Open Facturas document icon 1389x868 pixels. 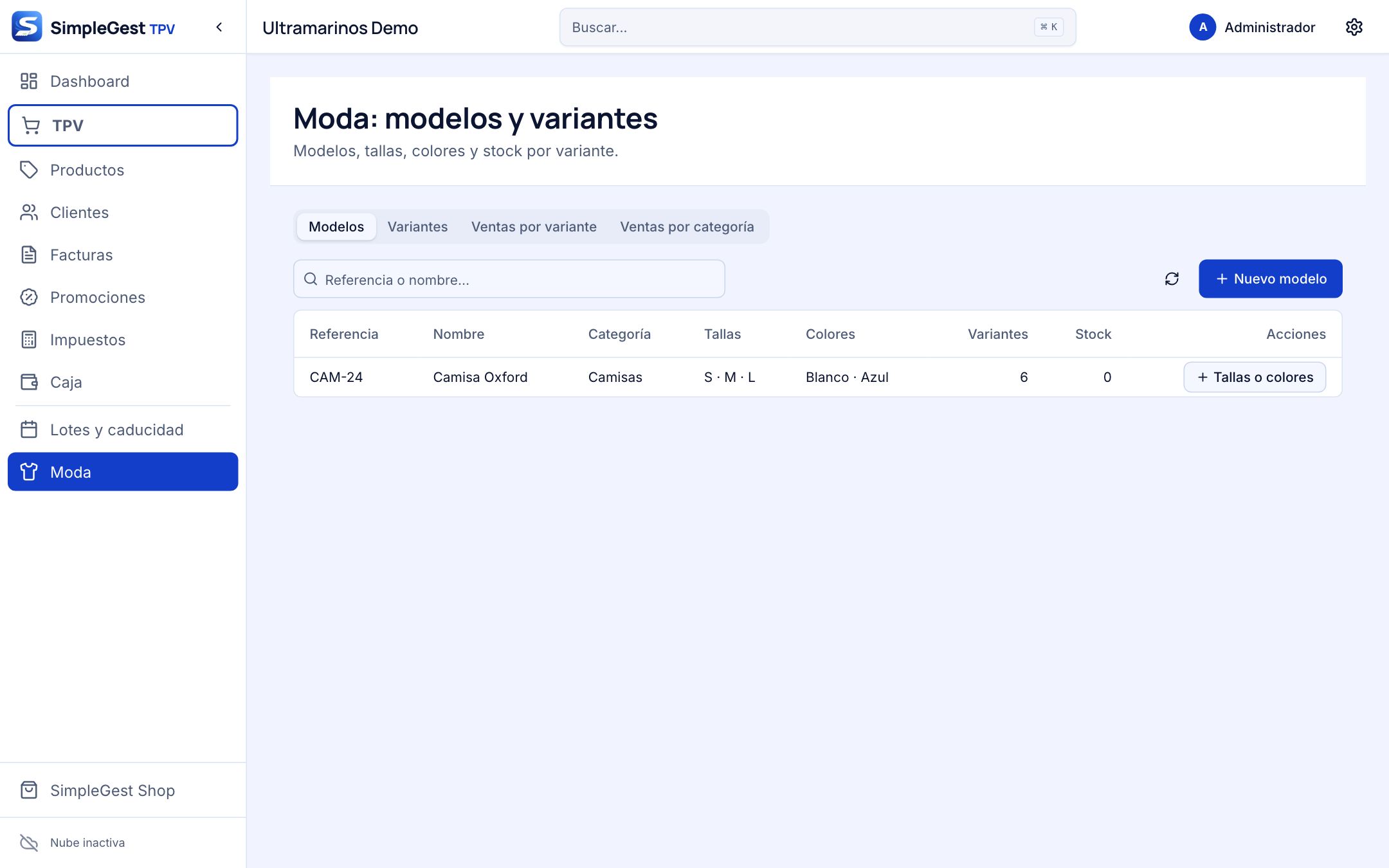coord(29,255)
